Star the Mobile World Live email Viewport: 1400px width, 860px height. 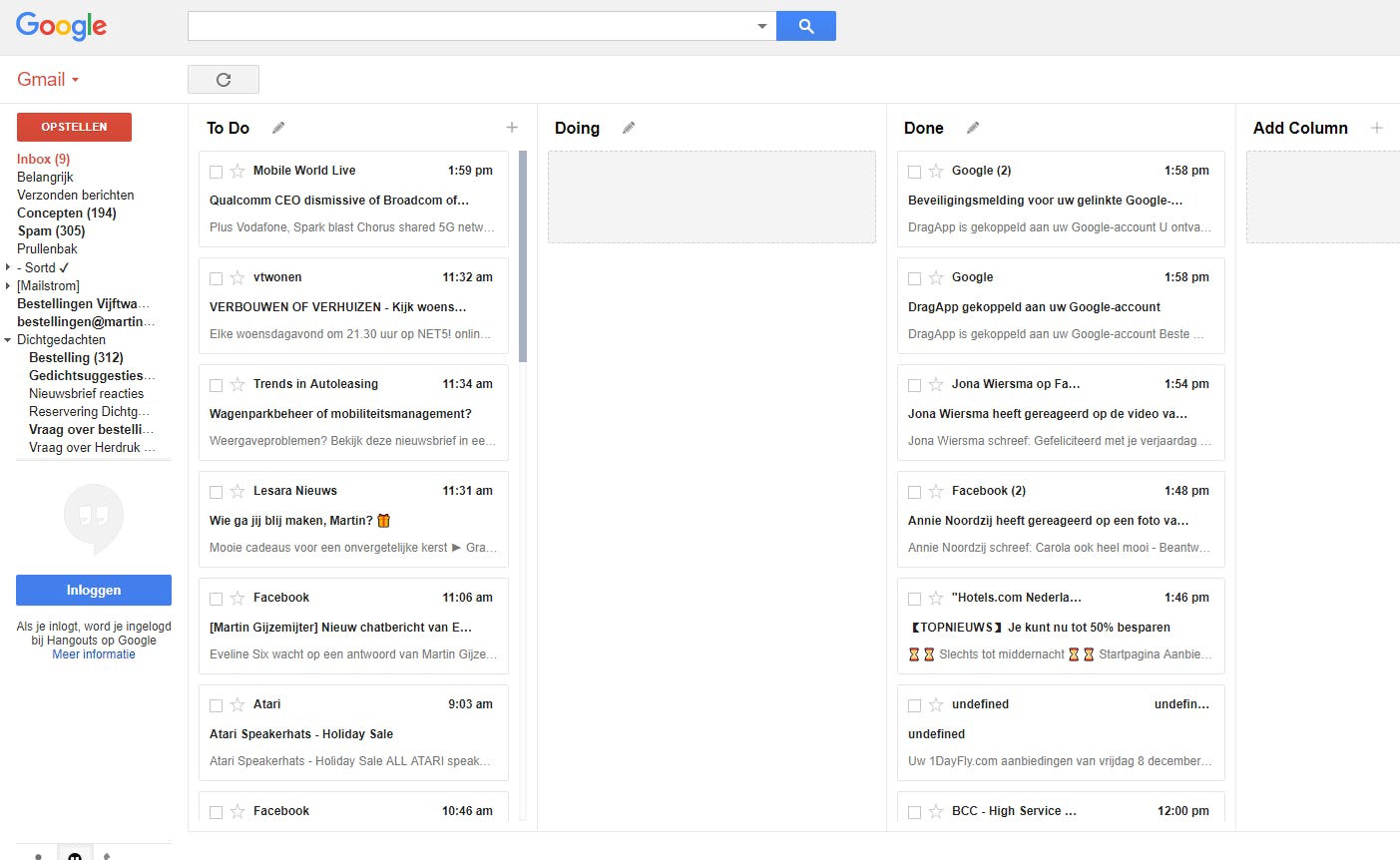click(237, 172)
